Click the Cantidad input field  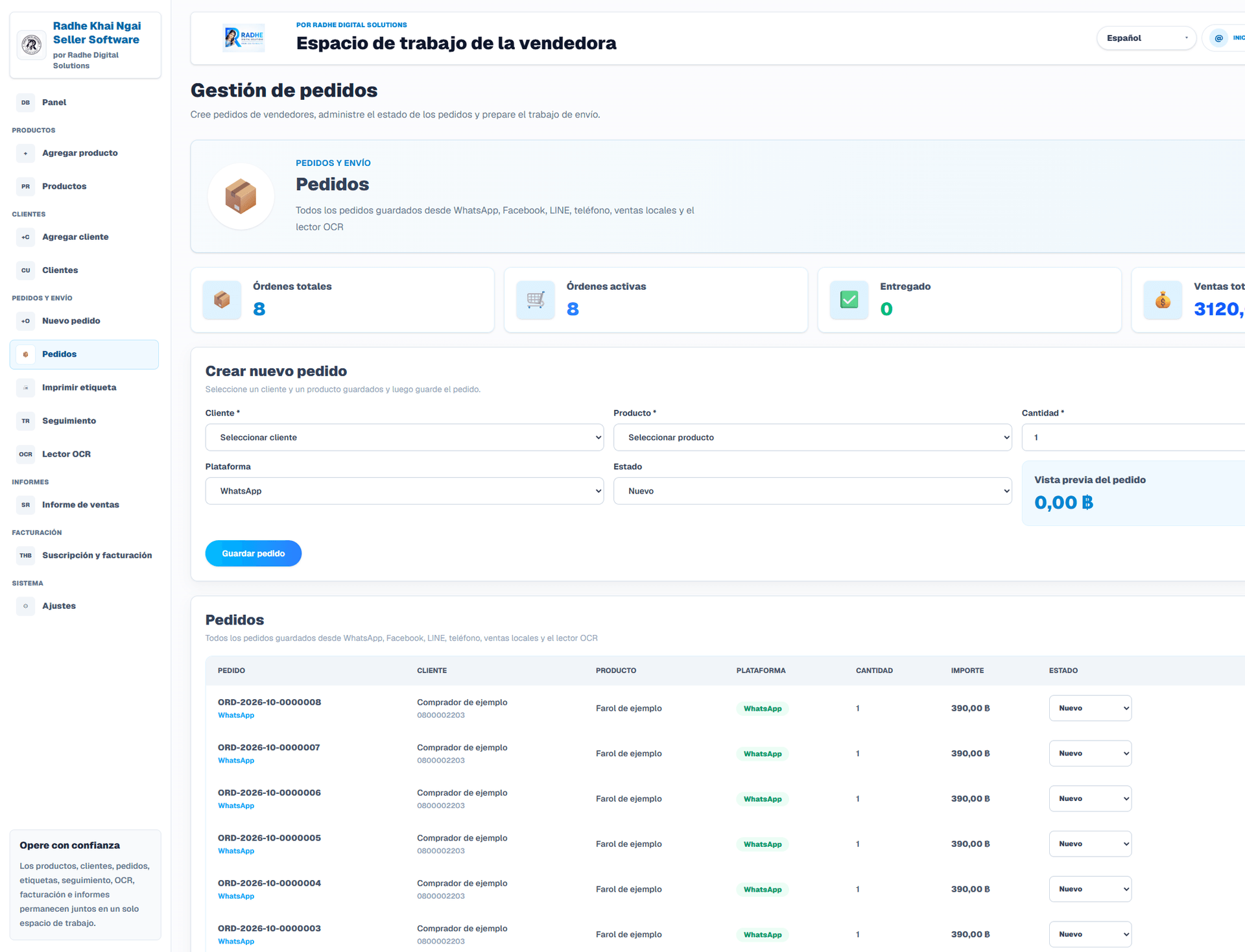[x=1133, y=437]
